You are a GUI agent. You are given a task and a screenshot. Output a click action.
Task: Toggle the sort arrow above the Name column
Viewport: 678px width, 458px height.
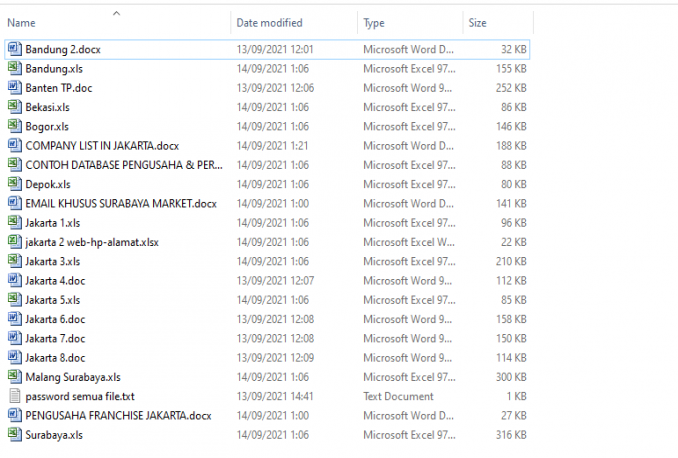click(117, 13)
